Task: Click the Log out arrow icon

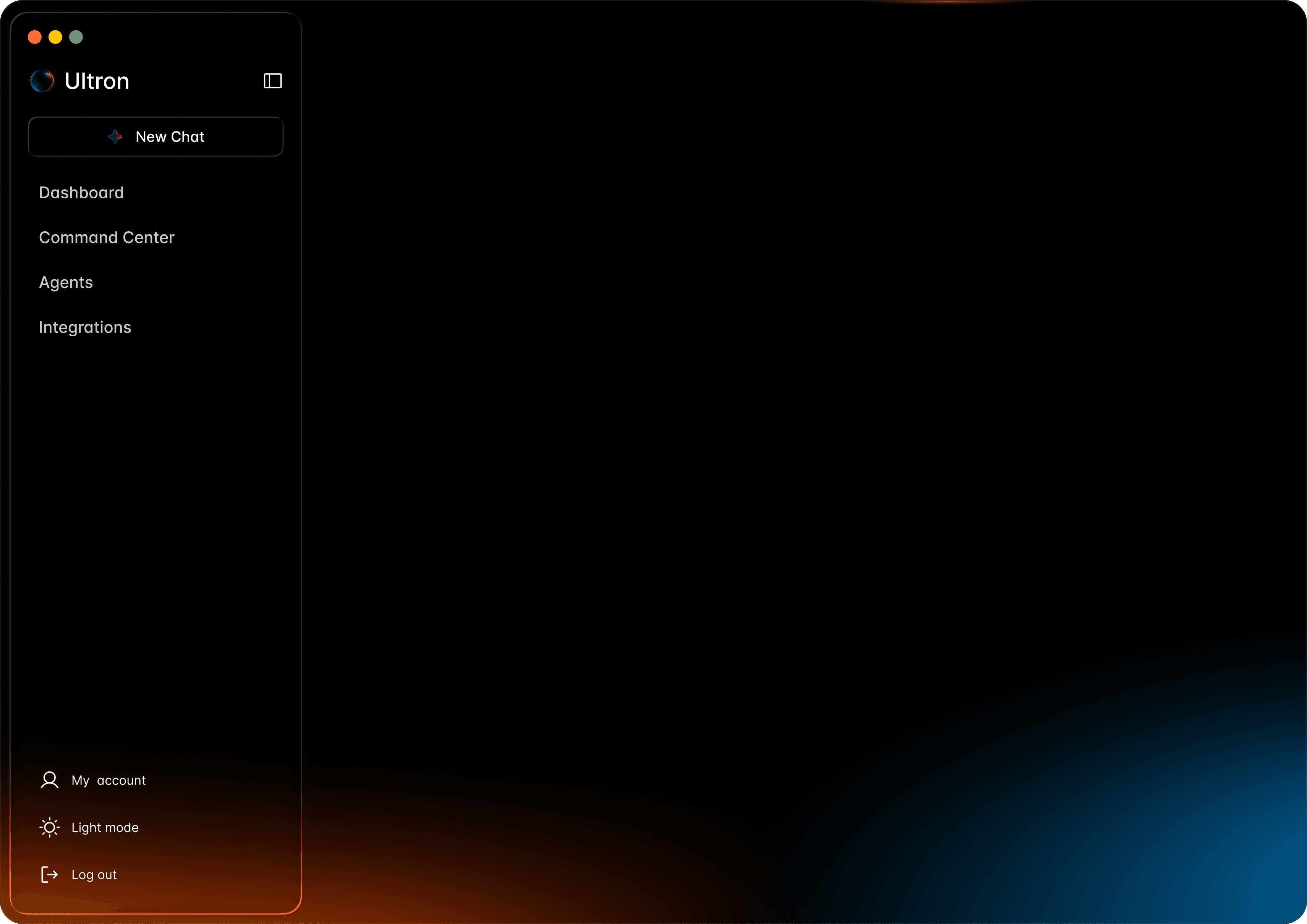Action: pos(50,874)
